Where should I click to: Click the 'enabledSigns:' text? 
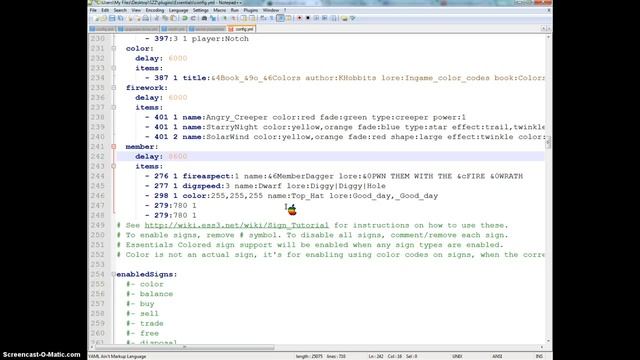tap(147, 274)
